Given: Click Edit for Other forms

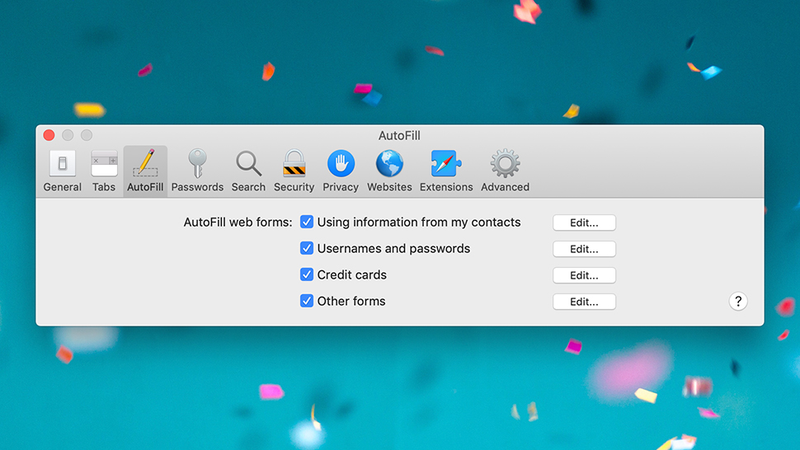Looking at the screenshot, I should 584,302.
